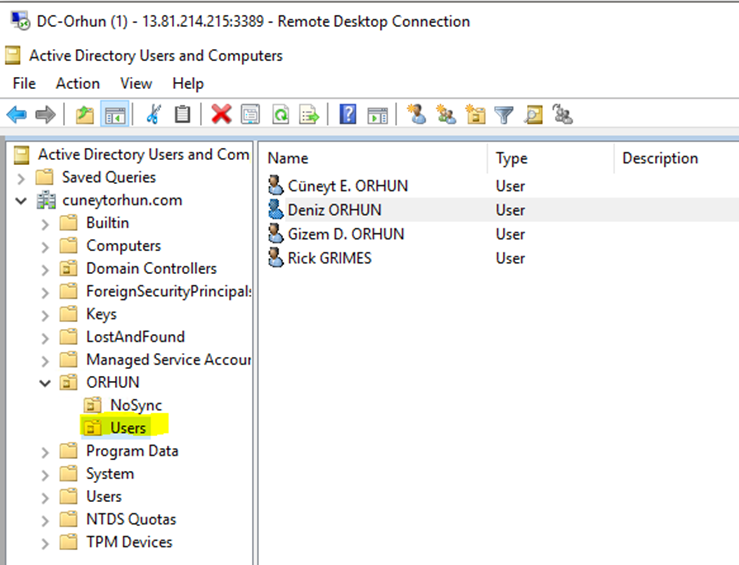Select the ORHUN organizational unit label

click(x=113, y=382)
